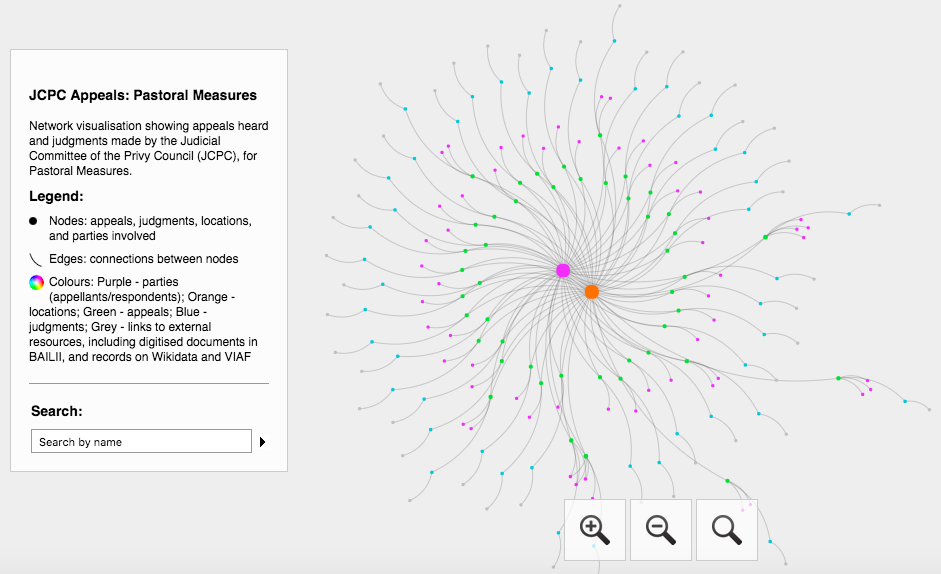Click the JCPC Appeals: Pastoral Measures title
The width and height of the screenshot is (941, 574).
pos(143,96)
